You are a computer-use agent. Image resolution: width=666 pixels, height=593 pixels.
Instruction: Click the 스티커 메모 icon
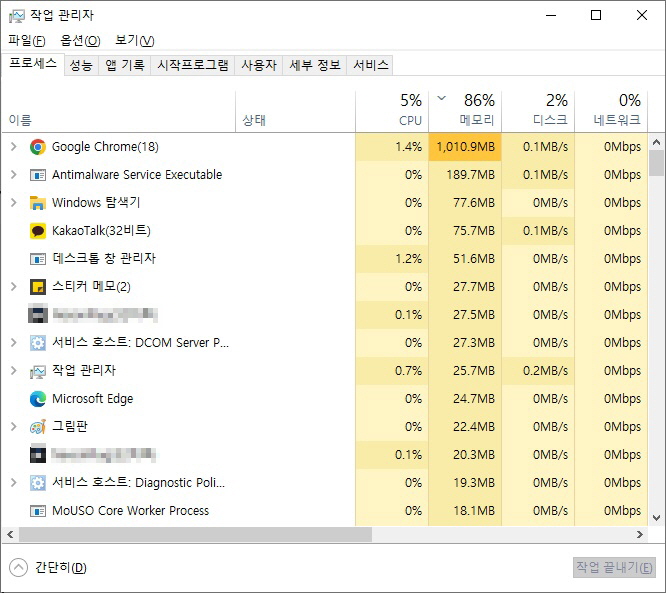click(x=38, y=287)
